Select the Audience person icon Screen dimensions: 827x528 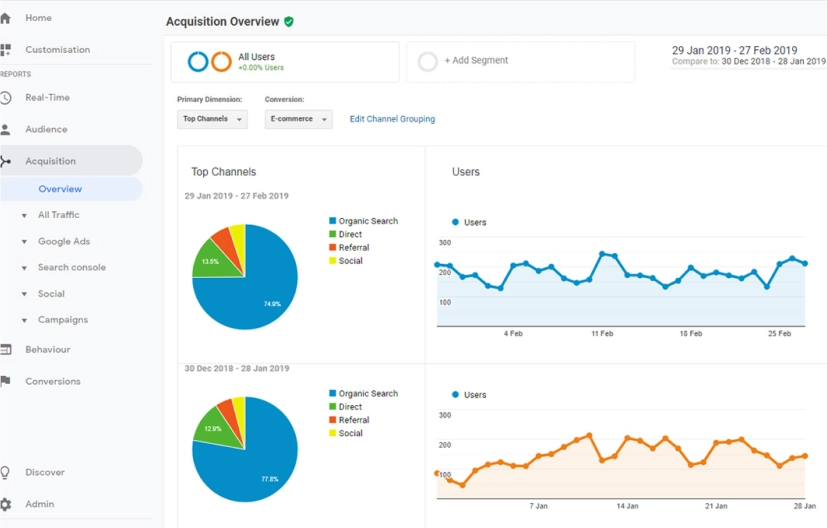(5, 130)
